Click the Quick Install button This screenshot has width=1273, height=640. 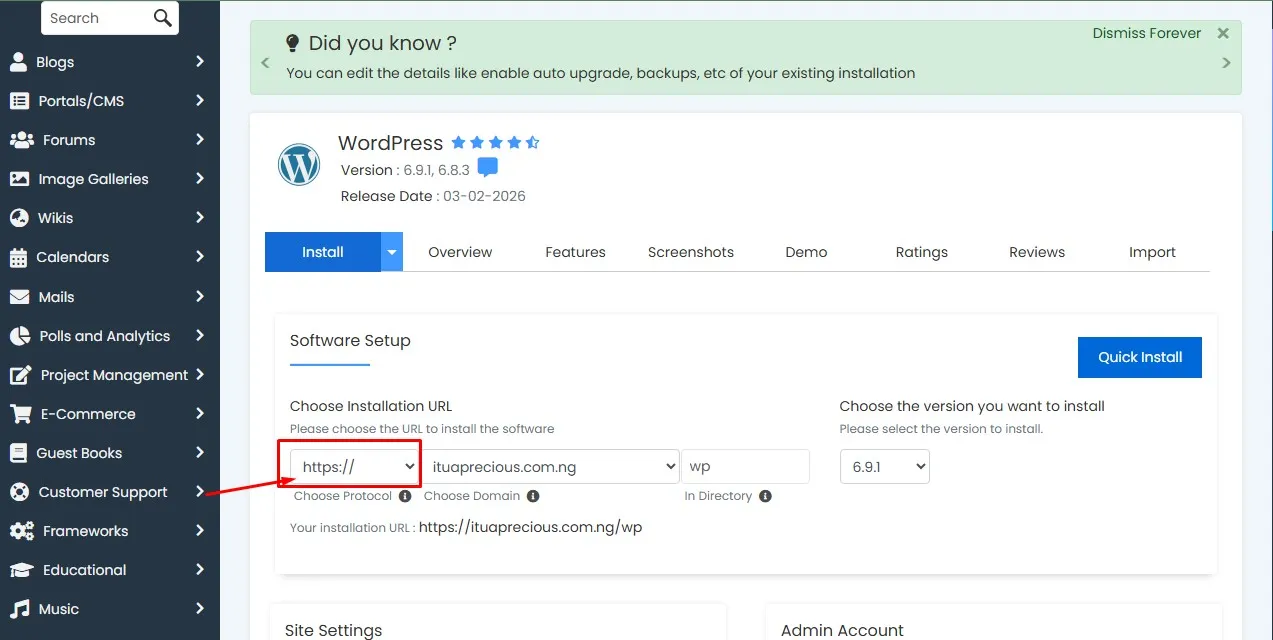(x=1139, y=357)
